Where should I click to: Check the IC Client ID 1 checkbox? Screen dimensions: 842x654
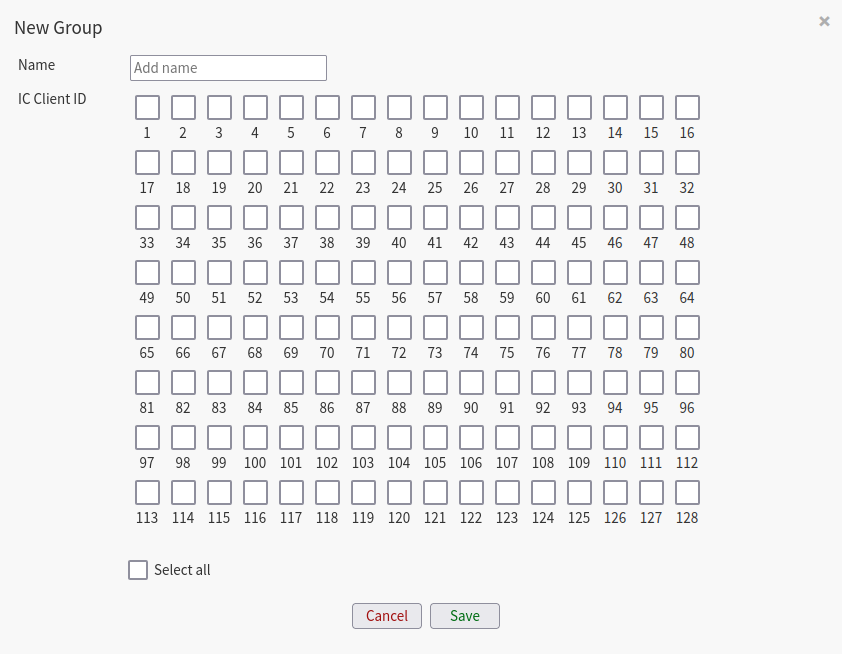(147, 108)
